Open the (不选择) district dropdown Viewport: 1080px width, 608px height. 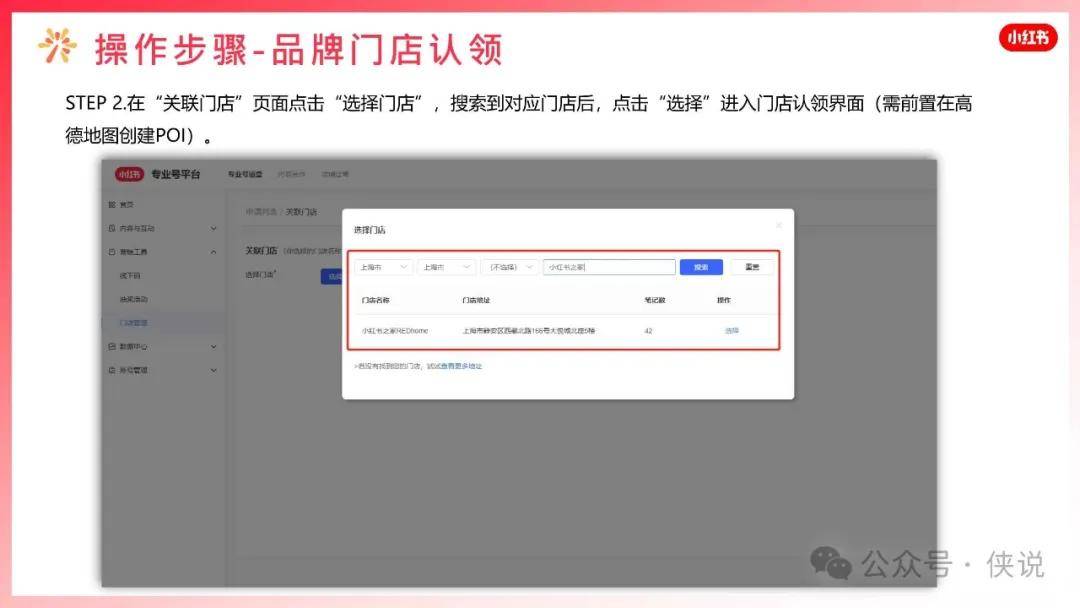(x=510, y=267)
